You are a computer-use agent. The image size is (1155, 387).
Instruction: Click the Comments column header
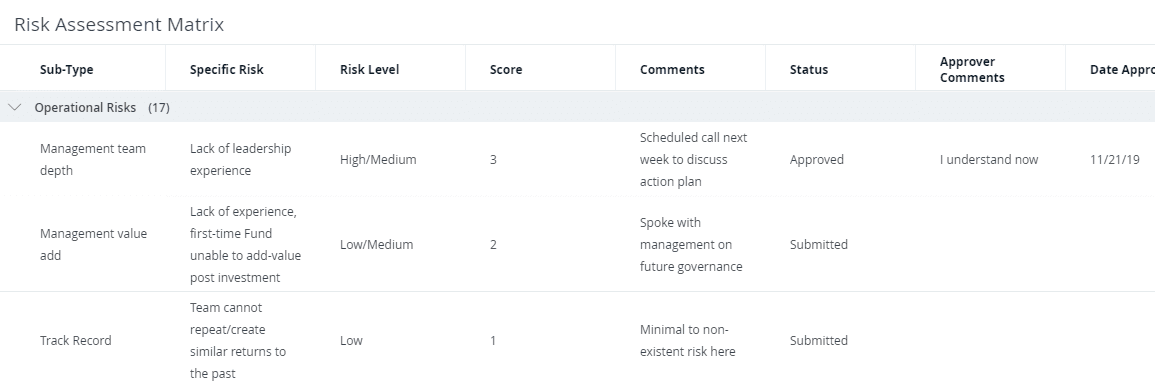[673, 69]
